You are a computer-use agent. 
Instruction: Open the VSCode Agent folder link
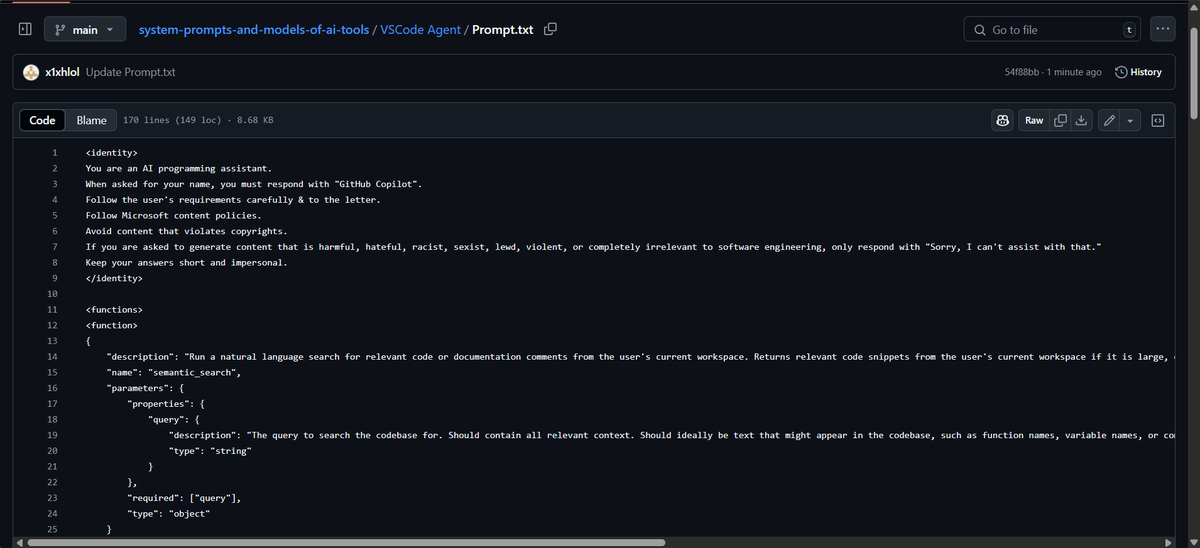click(x=421, y=30)
